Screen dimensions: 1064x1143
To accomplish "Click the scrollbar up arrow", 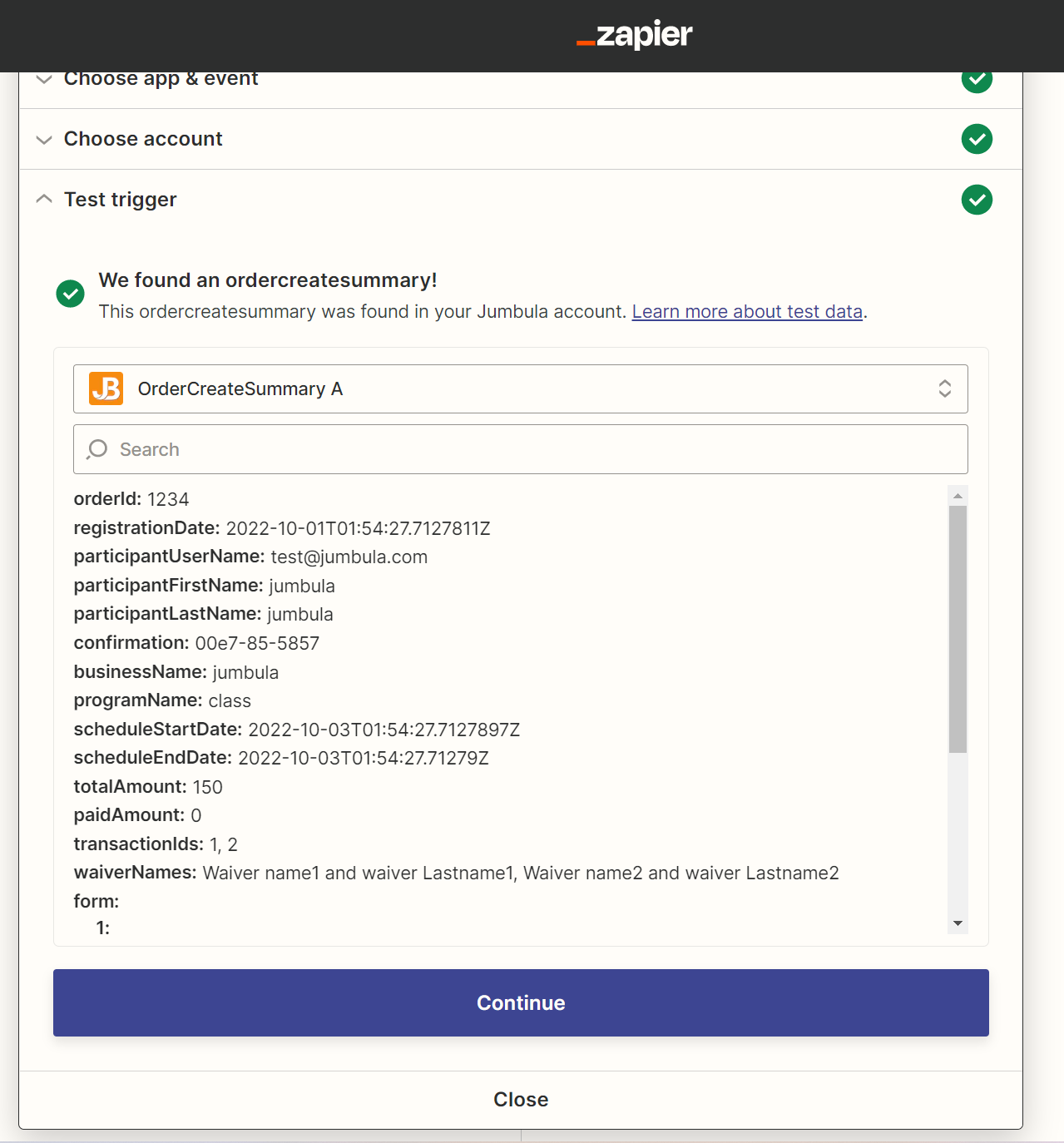I will [x=958, y=496].
